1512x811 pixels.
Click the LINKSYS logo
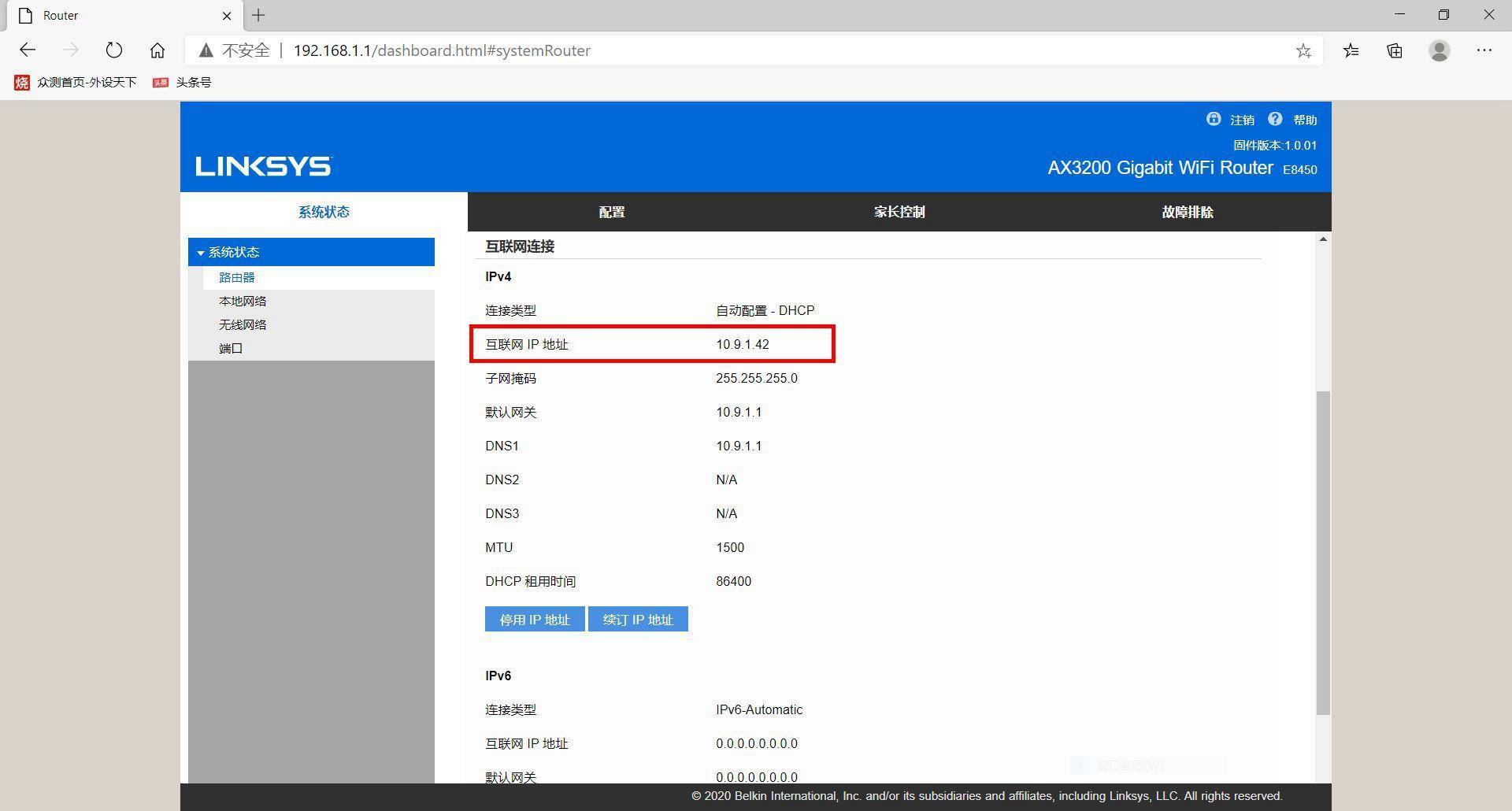click(x=263, y=165)
